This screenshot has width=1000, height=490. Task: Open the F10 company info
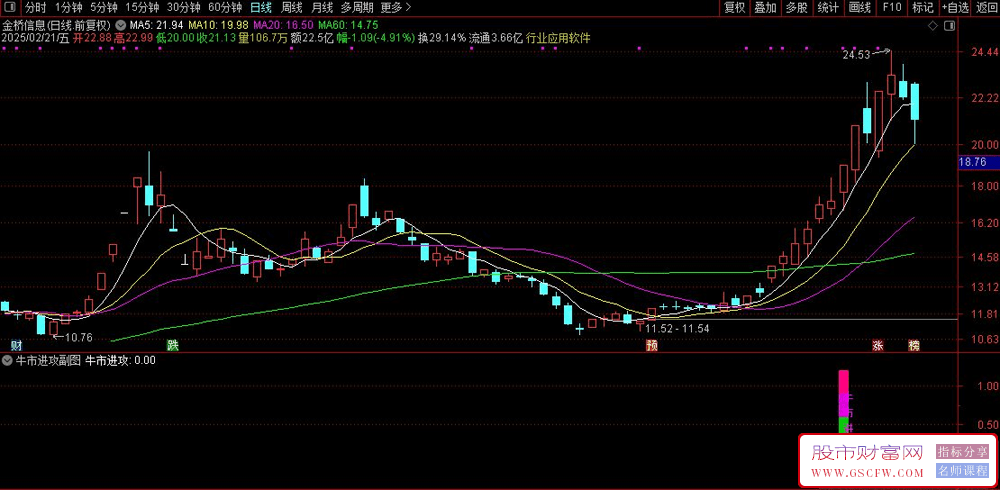pos(892,8)
